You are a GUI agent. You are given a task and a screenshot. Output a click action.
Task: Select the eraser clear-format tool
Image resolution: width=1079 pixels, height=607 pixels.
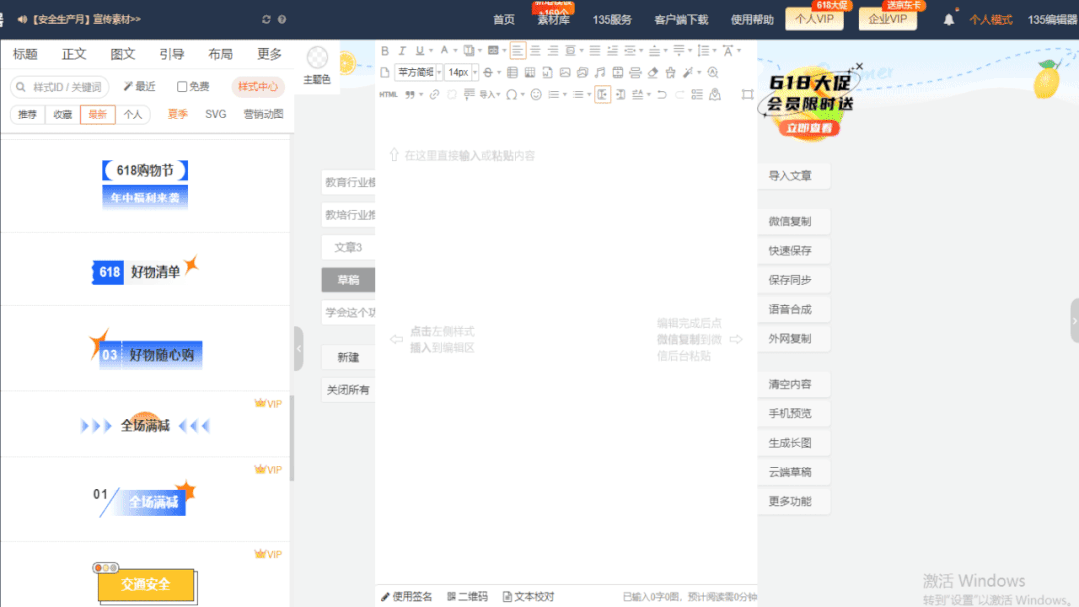click(653, 73)
